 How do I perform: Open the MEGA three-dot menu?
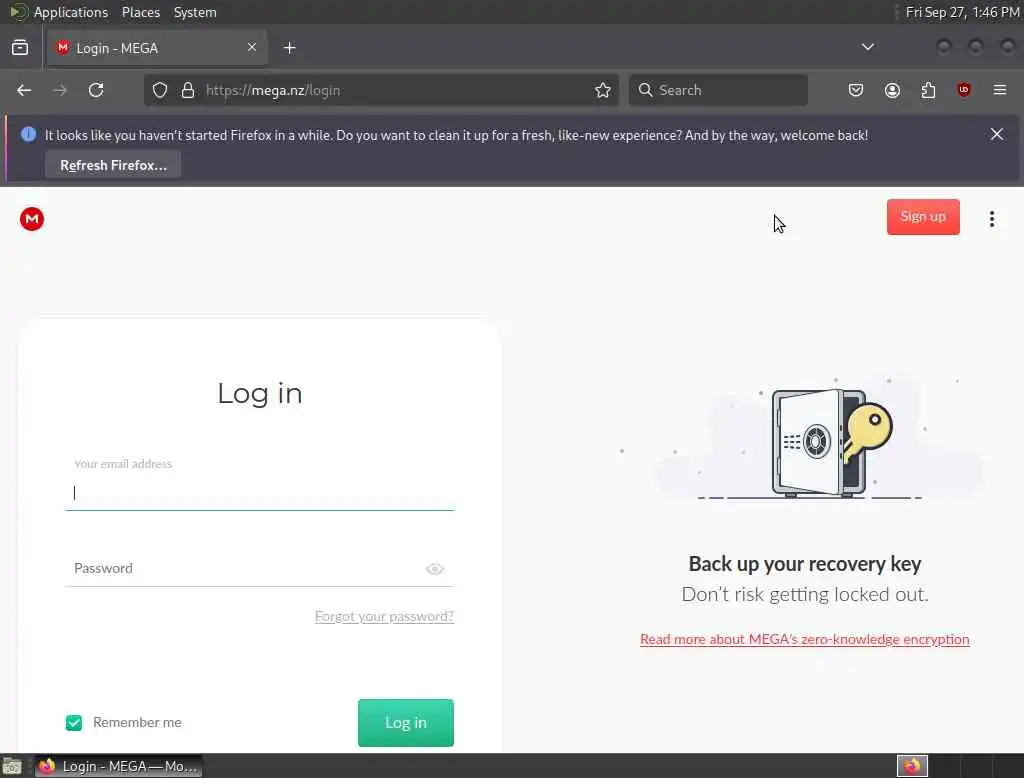tap(991, 219)
